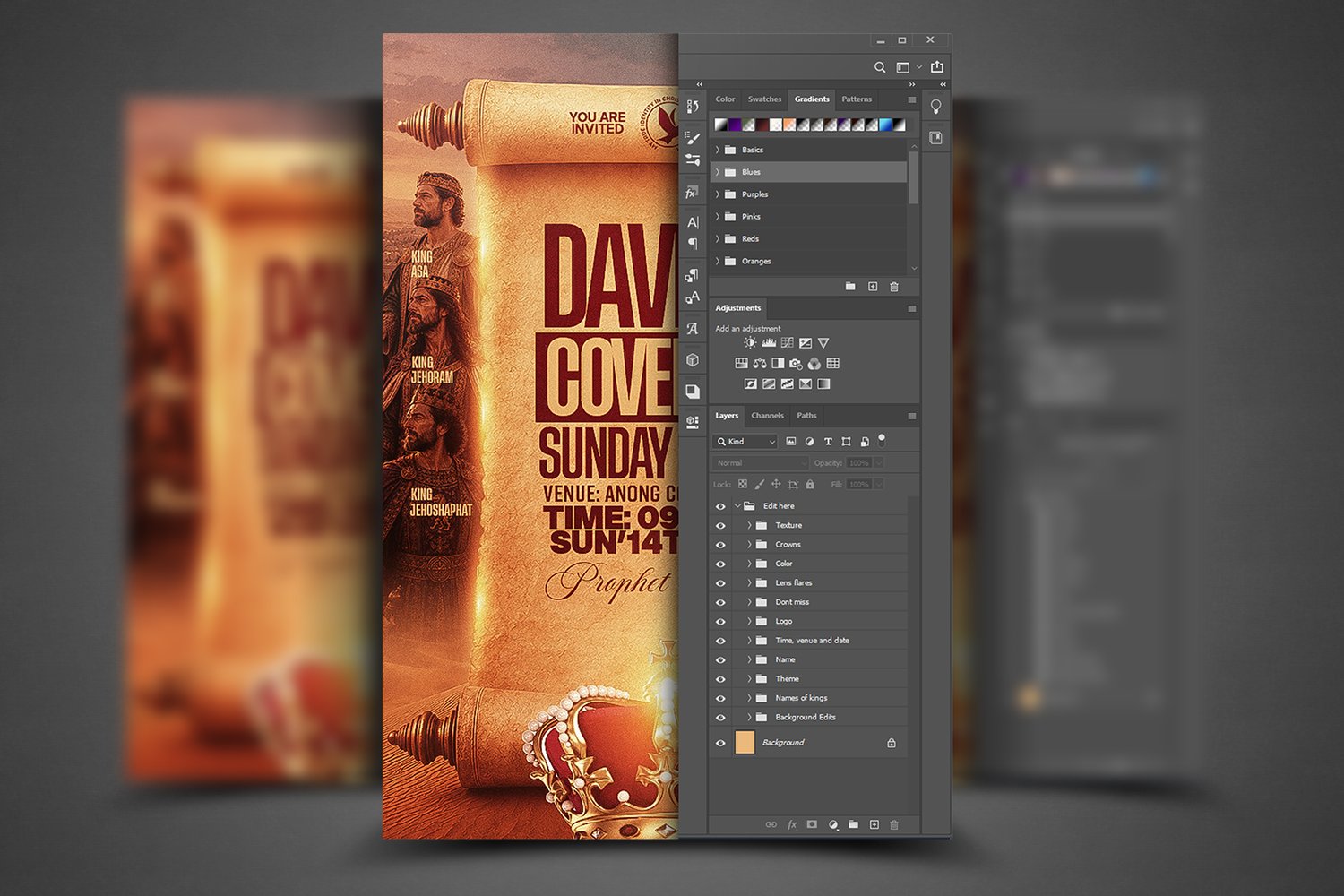Create a new layer plus icon
This screenshot has height=896, width=1344.
point(874,825)
